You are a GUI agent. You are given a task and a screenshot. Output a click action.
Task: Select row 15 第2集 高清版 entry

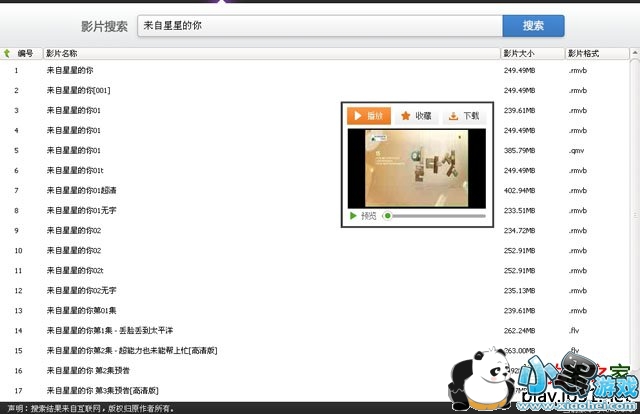point(314,350)
